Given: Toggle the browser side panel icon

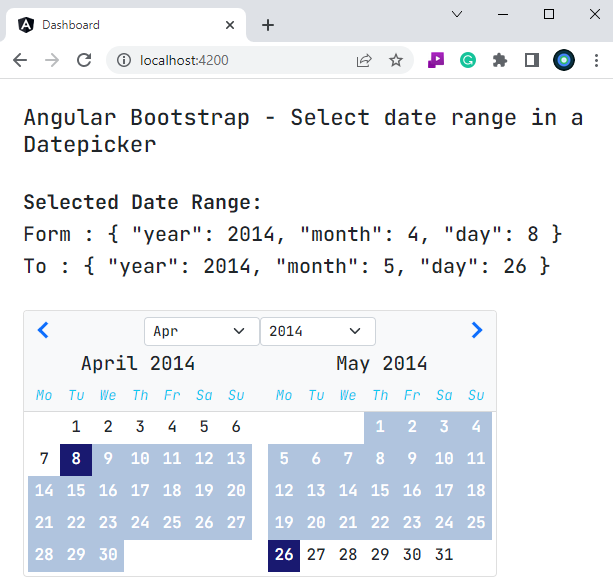Looking at the screenshot, I should point(532,60).
